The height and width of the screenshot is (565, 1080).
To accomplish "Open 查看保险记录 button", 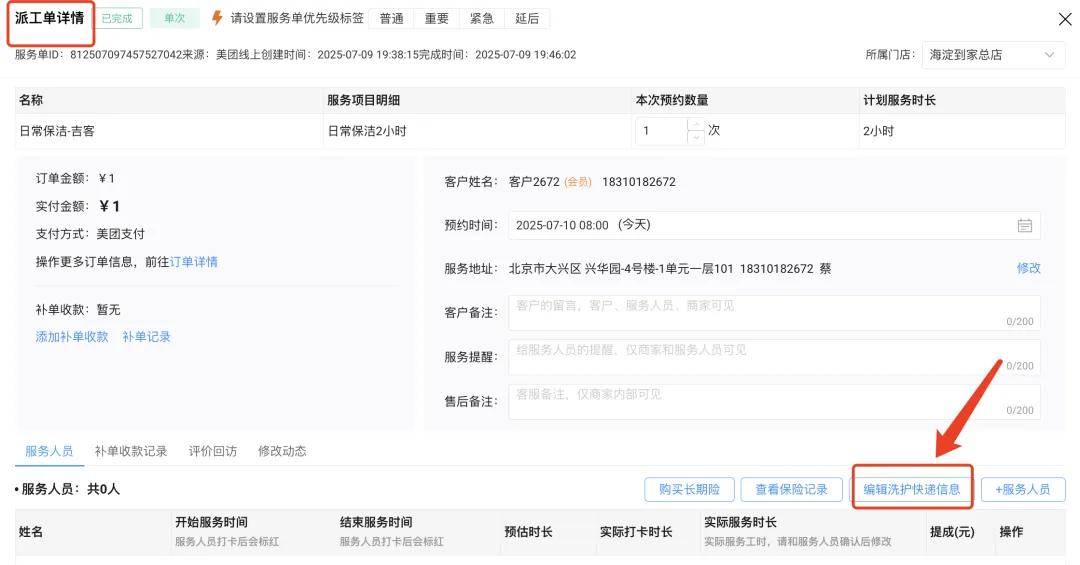I will click(791, 489).
